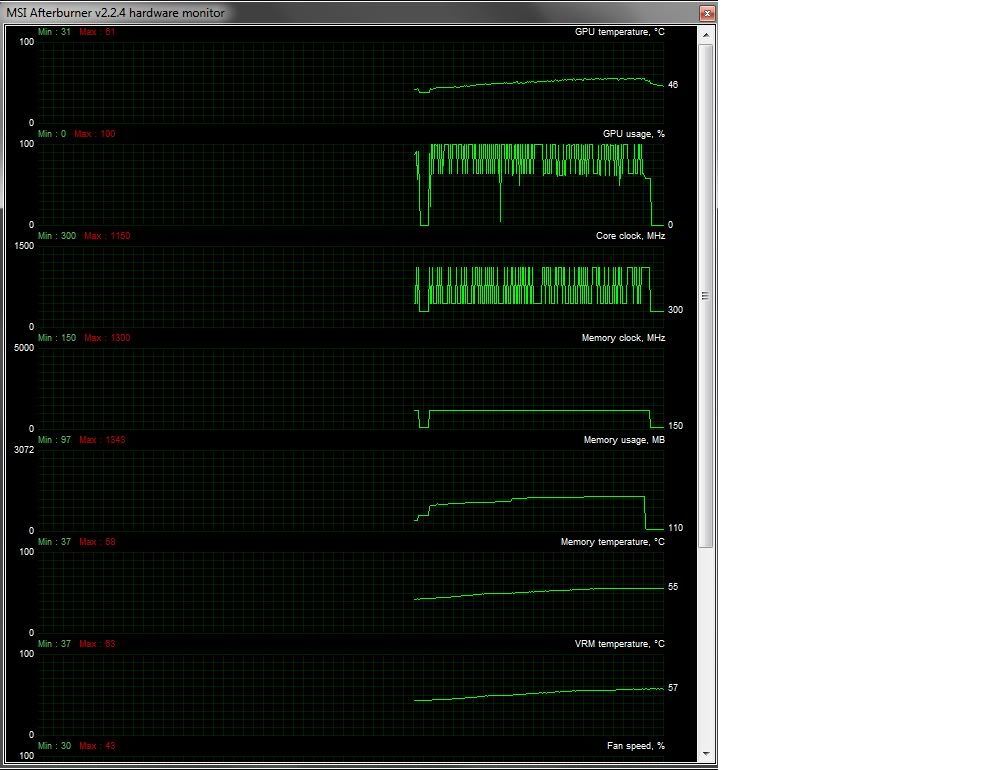Click the 'Core clock, MHz' label
The height and width of the screenshot is (770, 1008).
(x=631, y=236)
